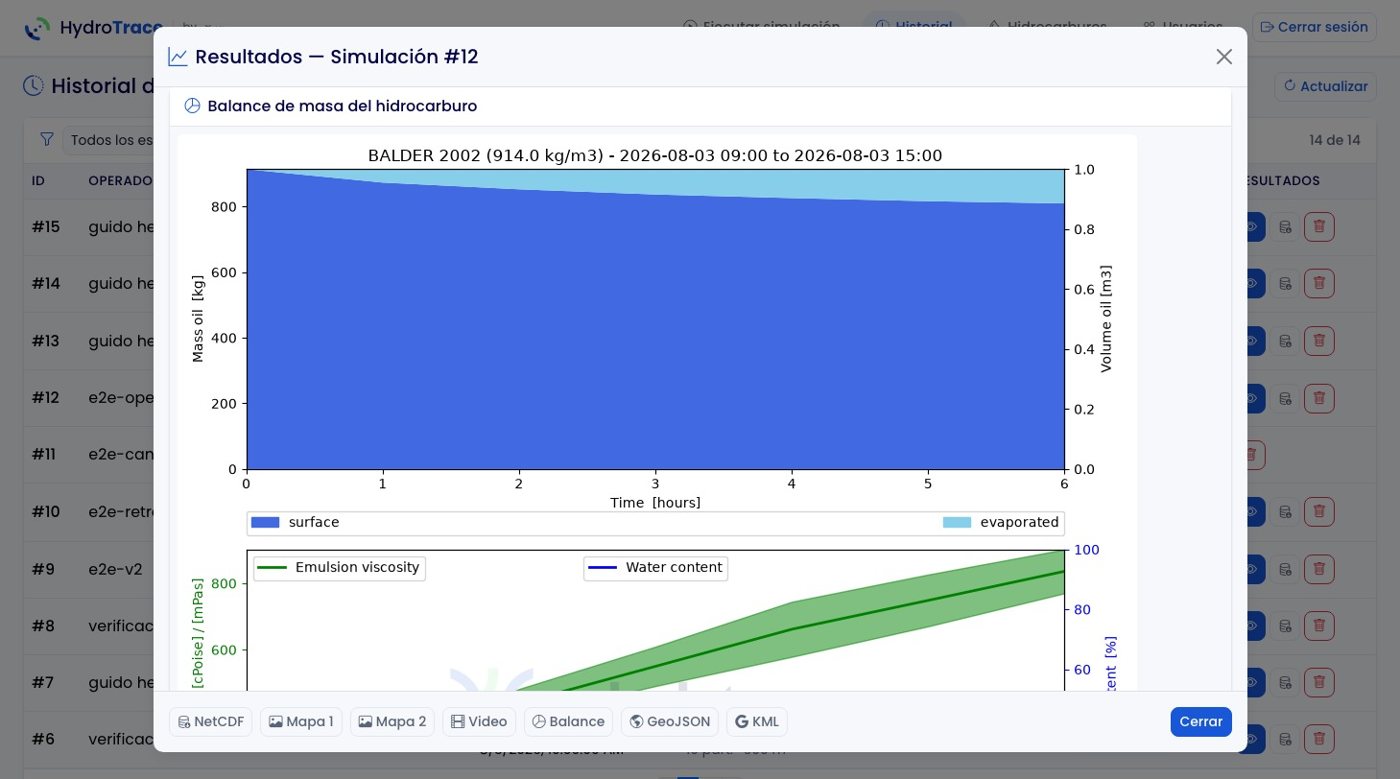Click the database icon in row #10
This screenshot has height=779, width=1400.
(x=1285, y=512)
